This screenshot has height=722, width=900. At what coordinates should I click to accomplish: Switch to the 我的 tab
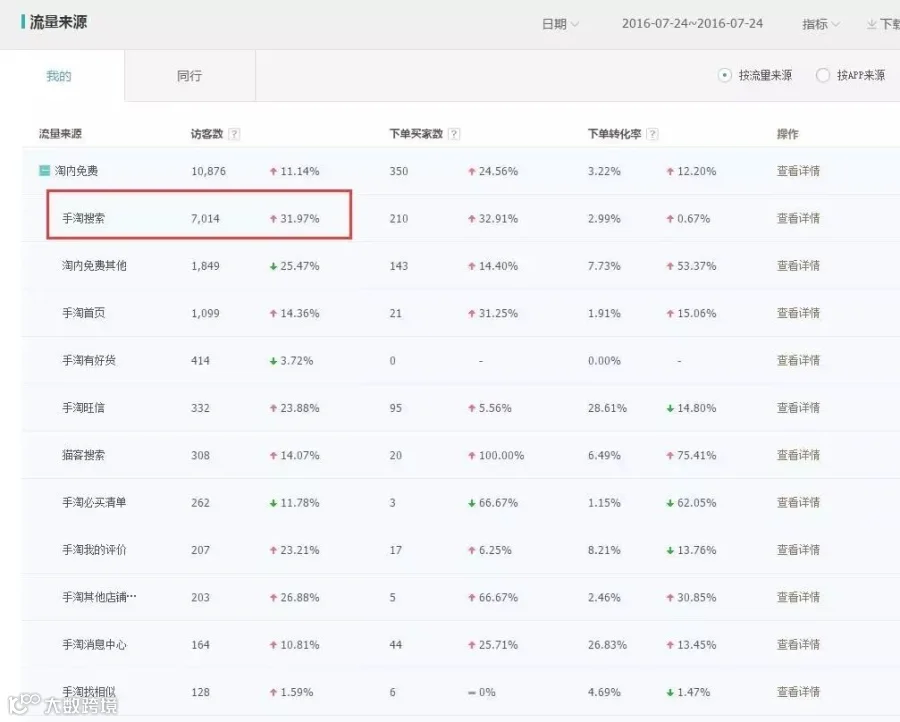coord(59,76)
